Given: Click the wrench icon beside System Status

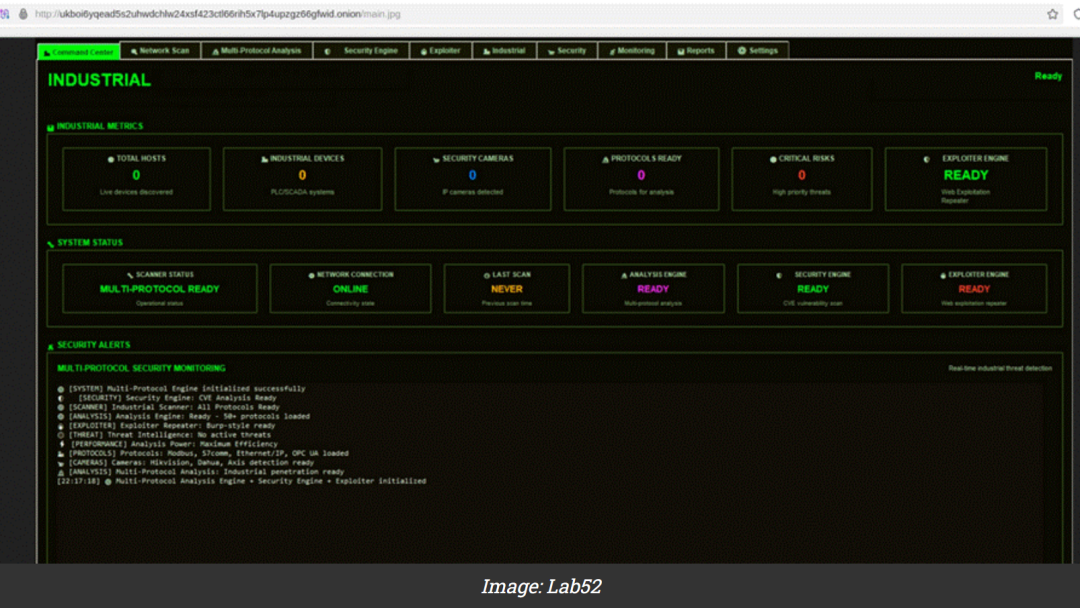Looking at the screenshot, I should coord(51,243).
